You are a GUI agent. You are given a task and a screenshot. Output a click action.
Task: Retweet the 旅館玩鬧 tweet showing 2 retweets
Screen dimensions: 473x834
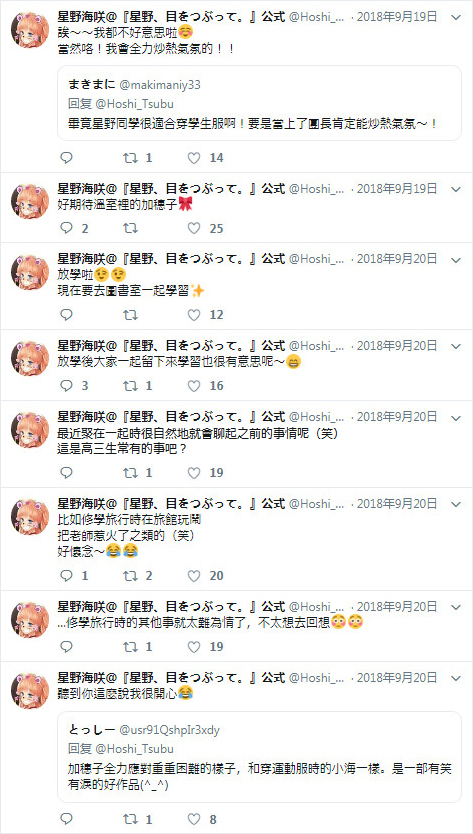(130, 576)
